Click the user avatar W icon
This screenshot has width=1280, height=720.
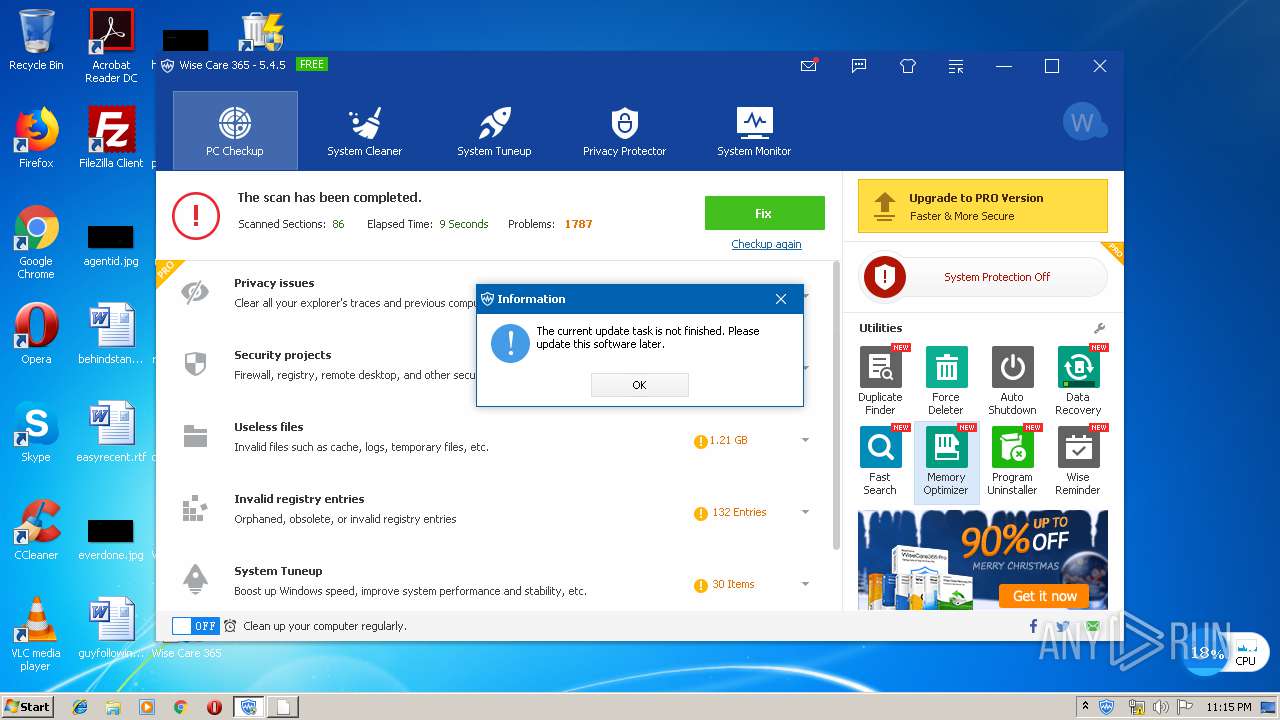1083,123
